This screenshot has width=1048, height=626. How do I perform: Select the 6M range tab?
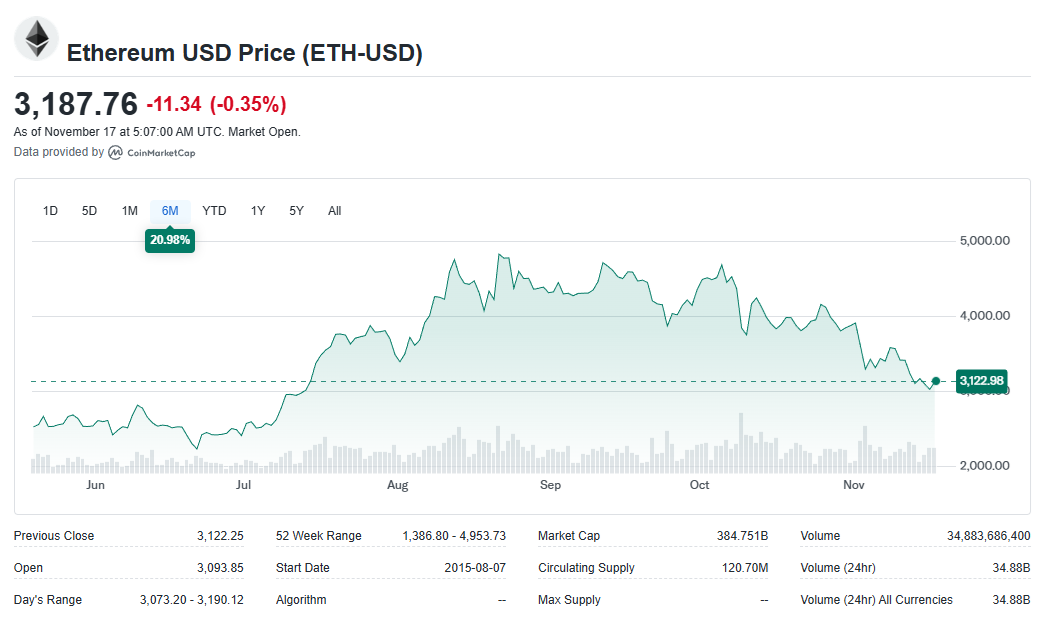pyautogui.click(x=170, y=211)
